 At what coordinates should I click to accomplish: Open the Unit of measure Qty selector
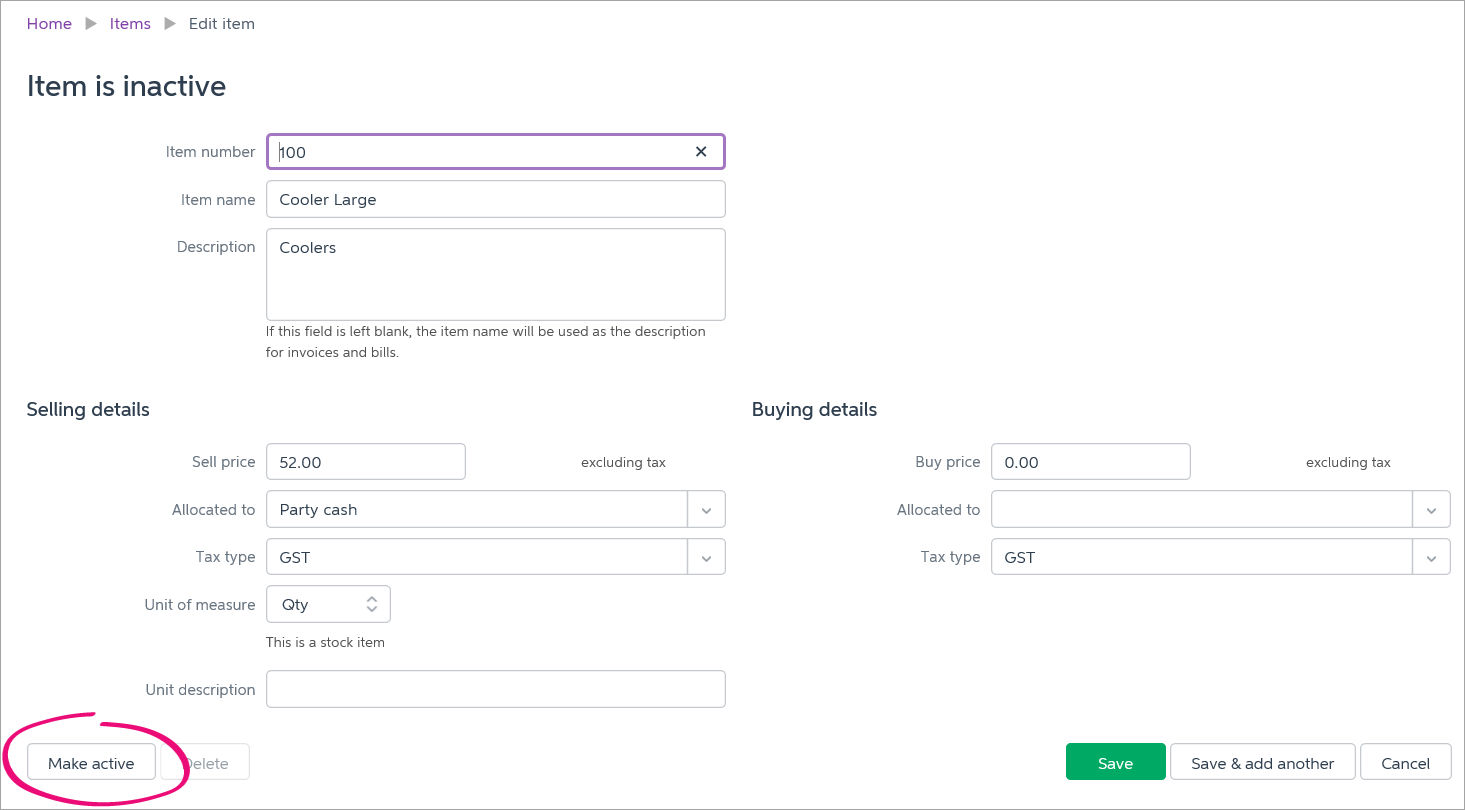point(328,605)
